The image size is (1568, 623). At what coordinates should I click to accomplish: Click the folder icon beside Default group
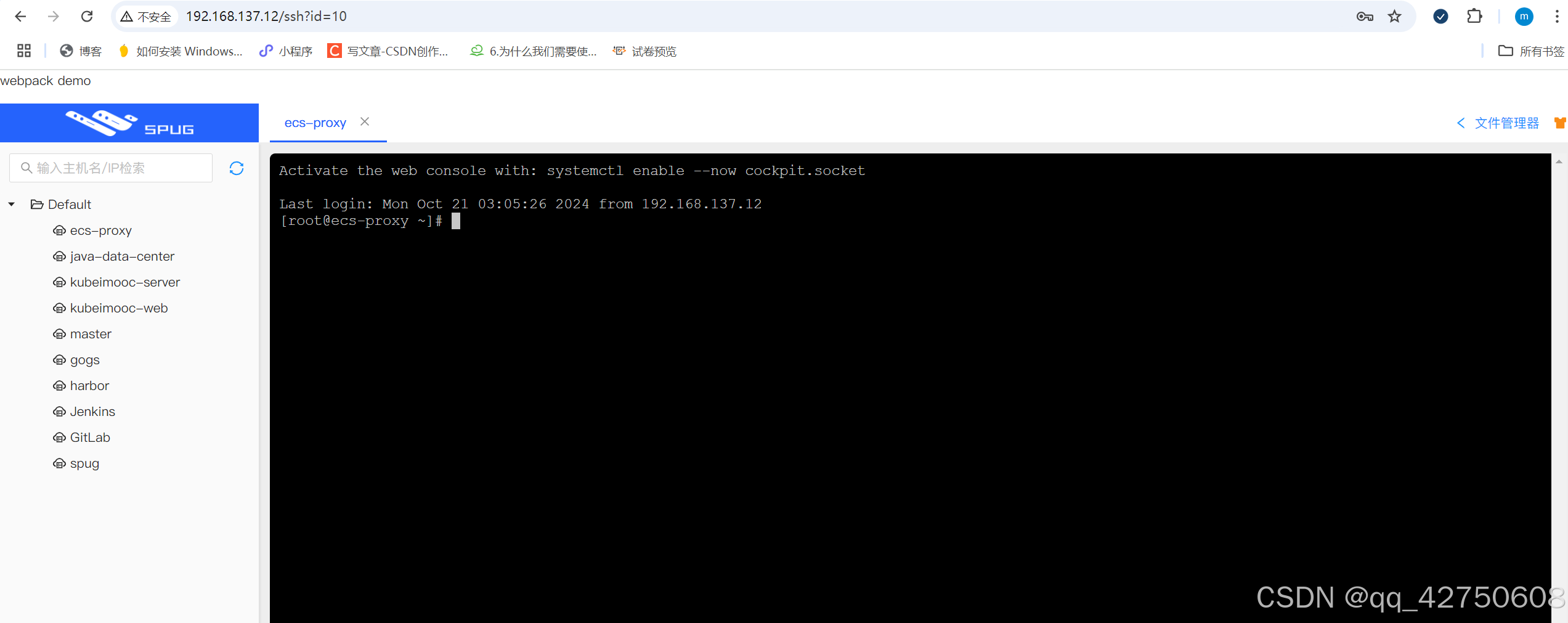click(x=37, y=204)
